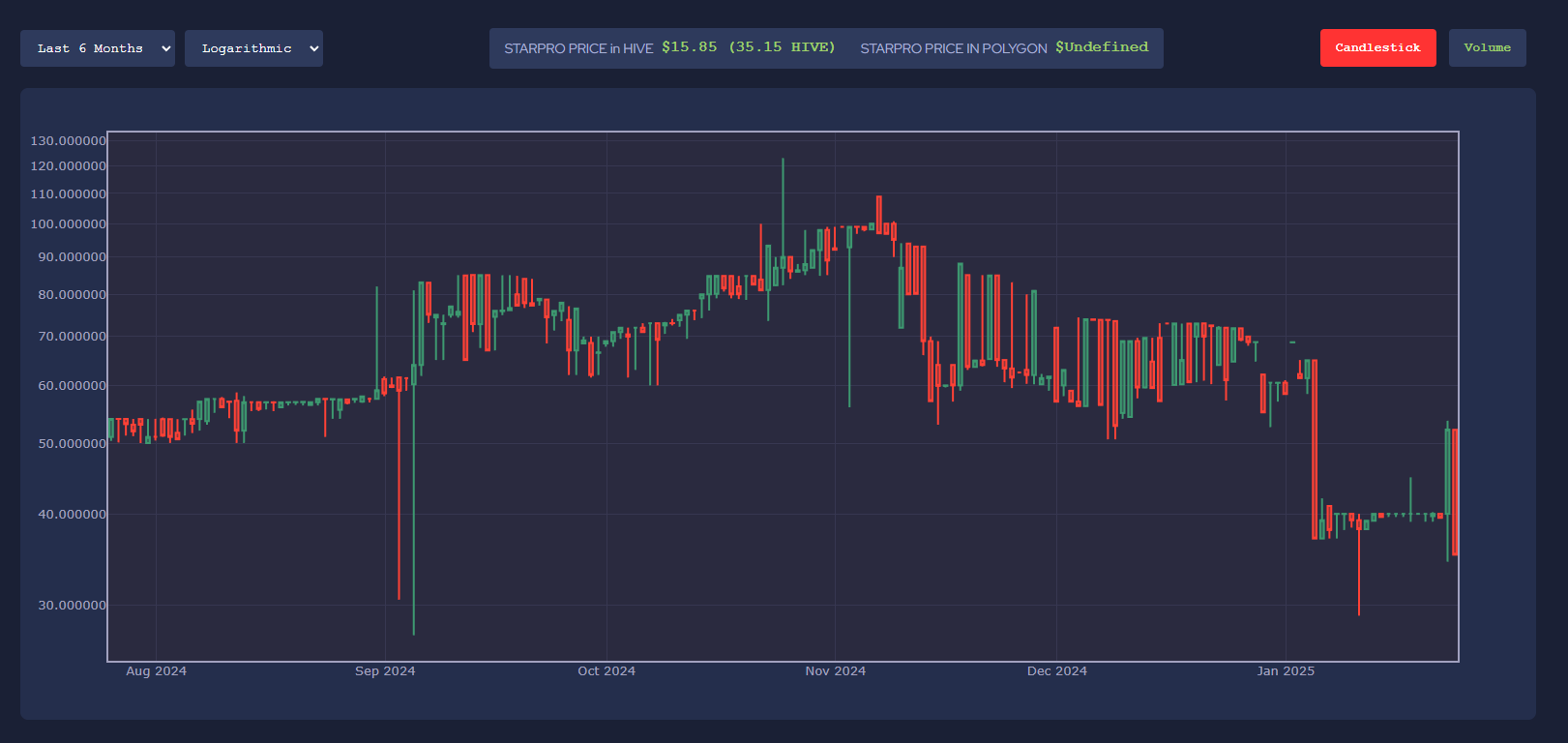Click the Jan 2025 x-axis label
Image resolution: width=1568 pixels, height=743 pixels.
(1286, 671)
